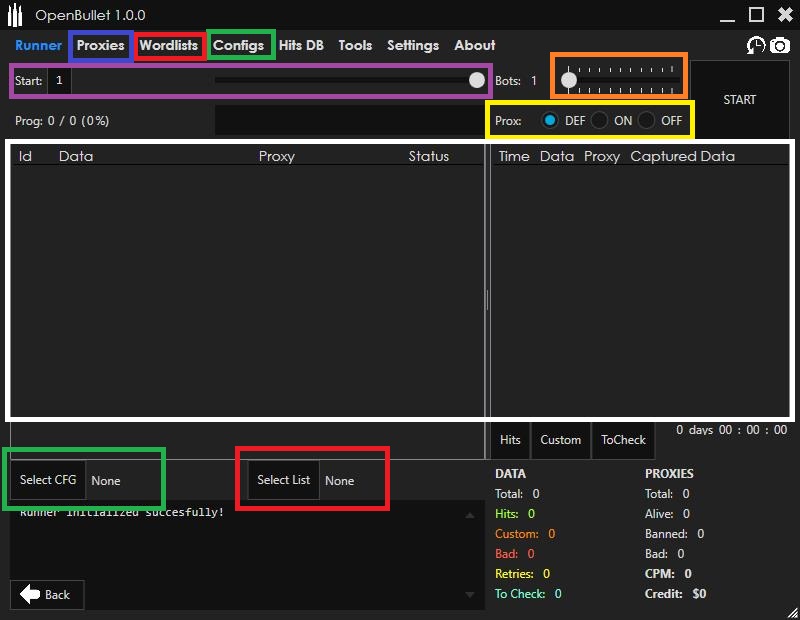Click the To Check: 0 statistic
Image resolution: width=800 pixels, height=620 pixels.
pos(528,593)
